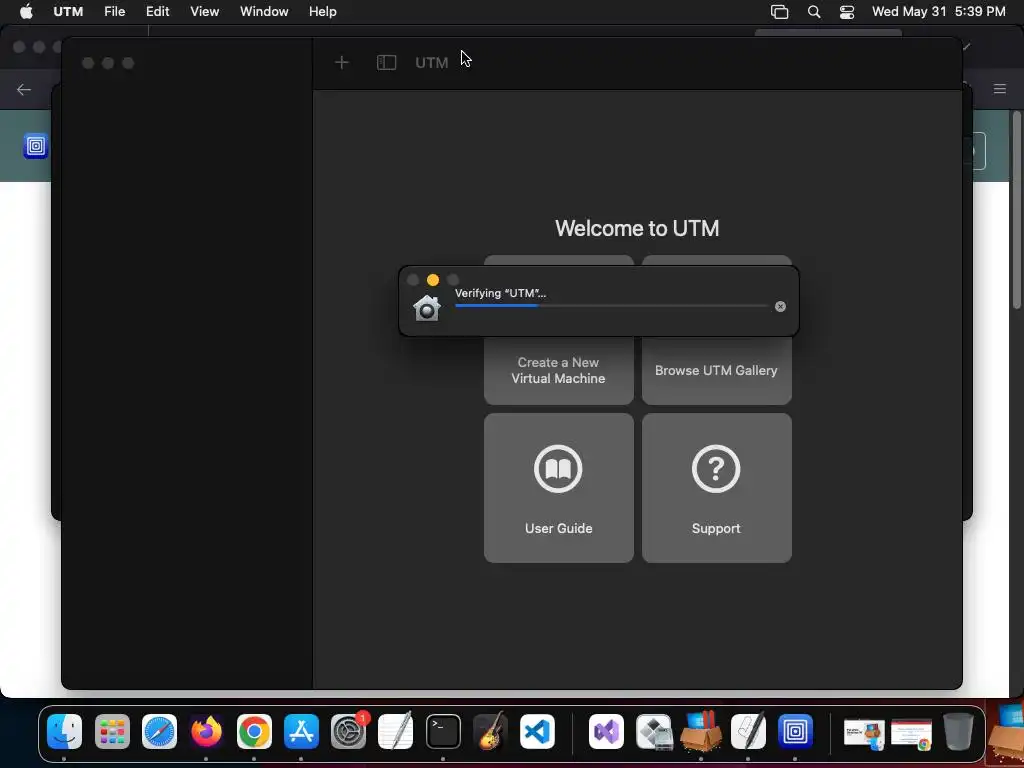Open Finder from the Dock

coord(64,731)
